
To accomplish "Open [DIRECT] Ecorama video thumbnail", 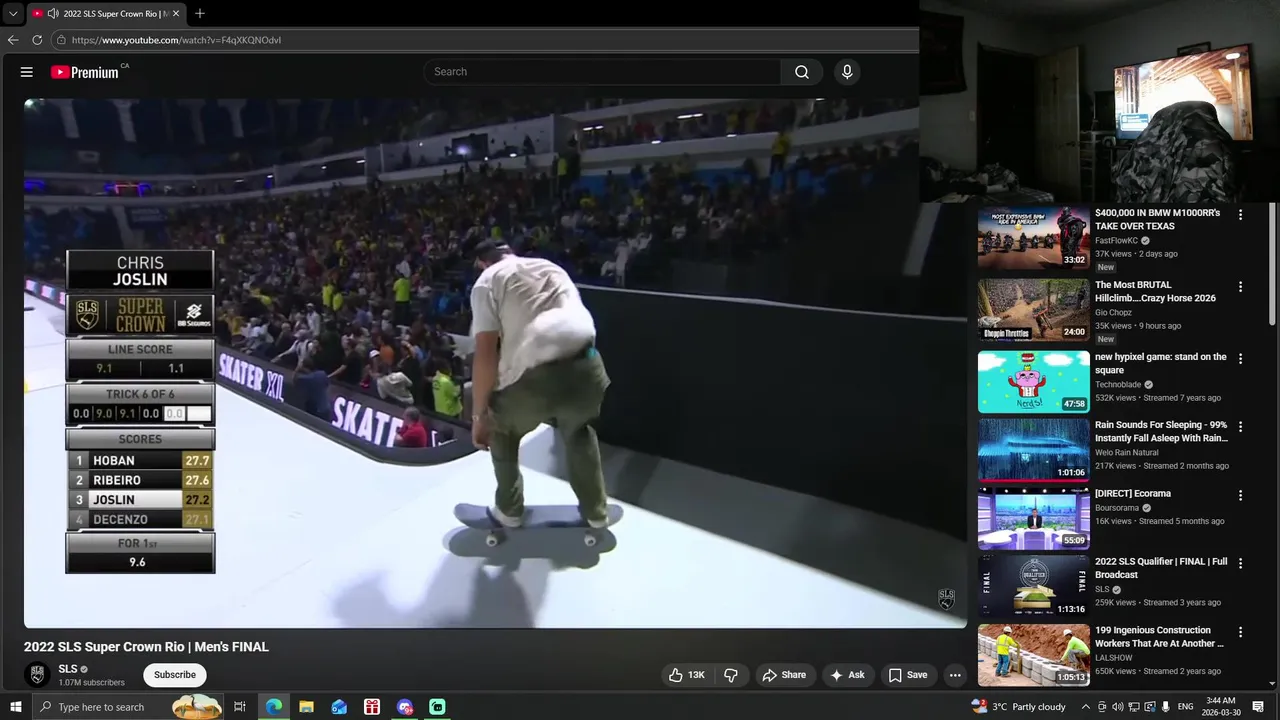I will pyautogui.click(x=1034, y=518).
